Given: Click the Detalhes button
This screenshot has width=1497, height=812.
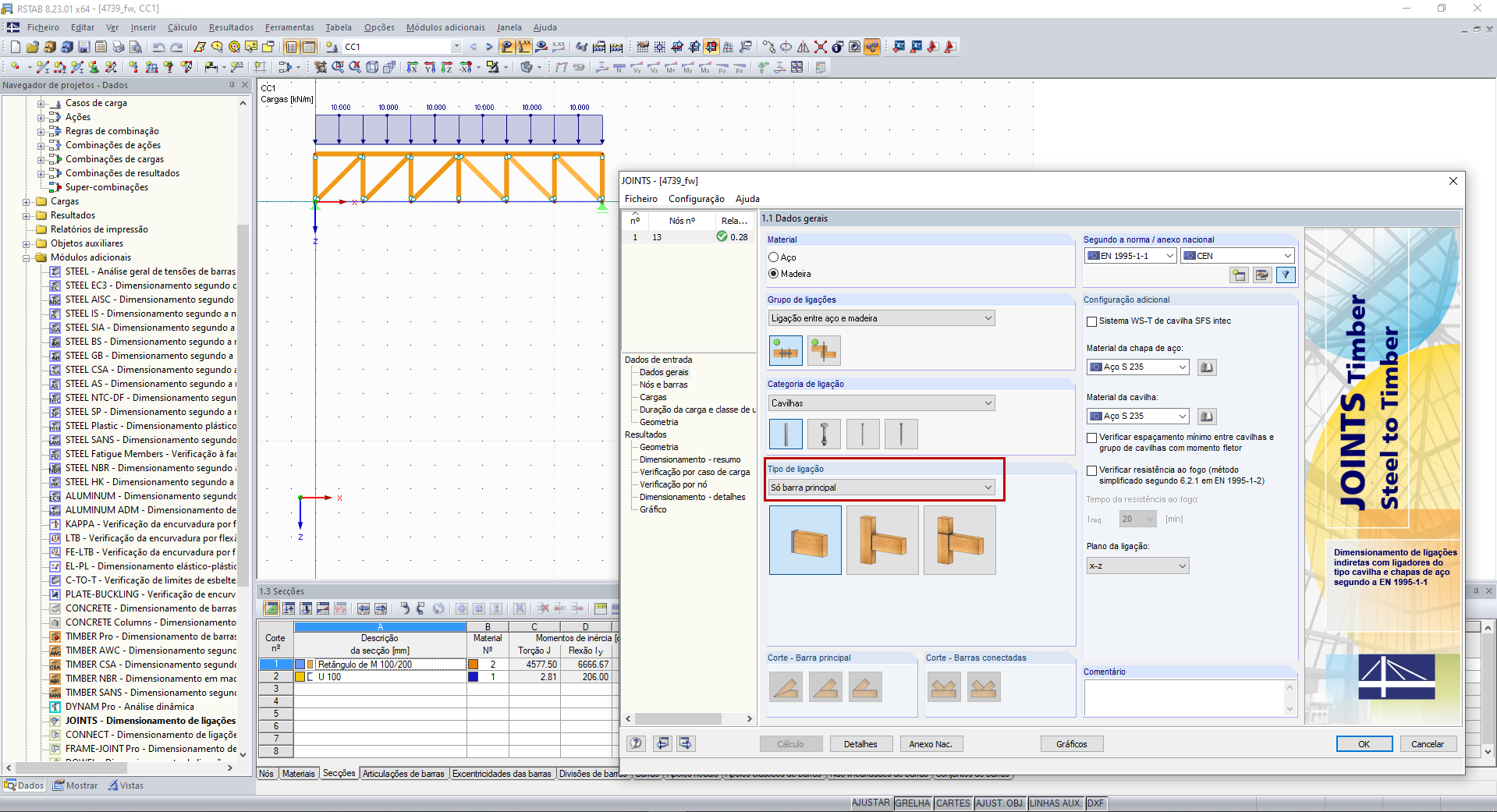Looking at the screenshot, I should [860, 744].
